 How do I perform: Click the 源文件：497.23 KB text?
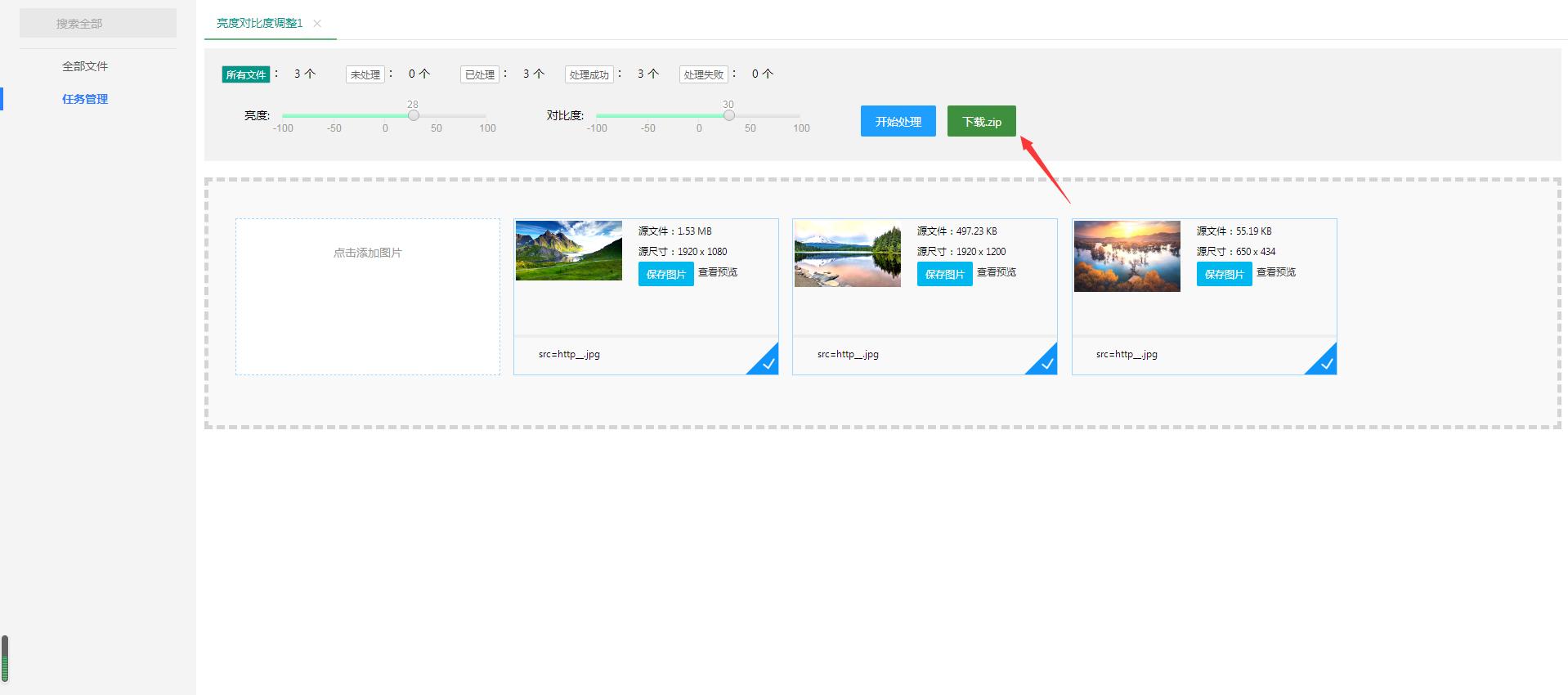(957, 231)
